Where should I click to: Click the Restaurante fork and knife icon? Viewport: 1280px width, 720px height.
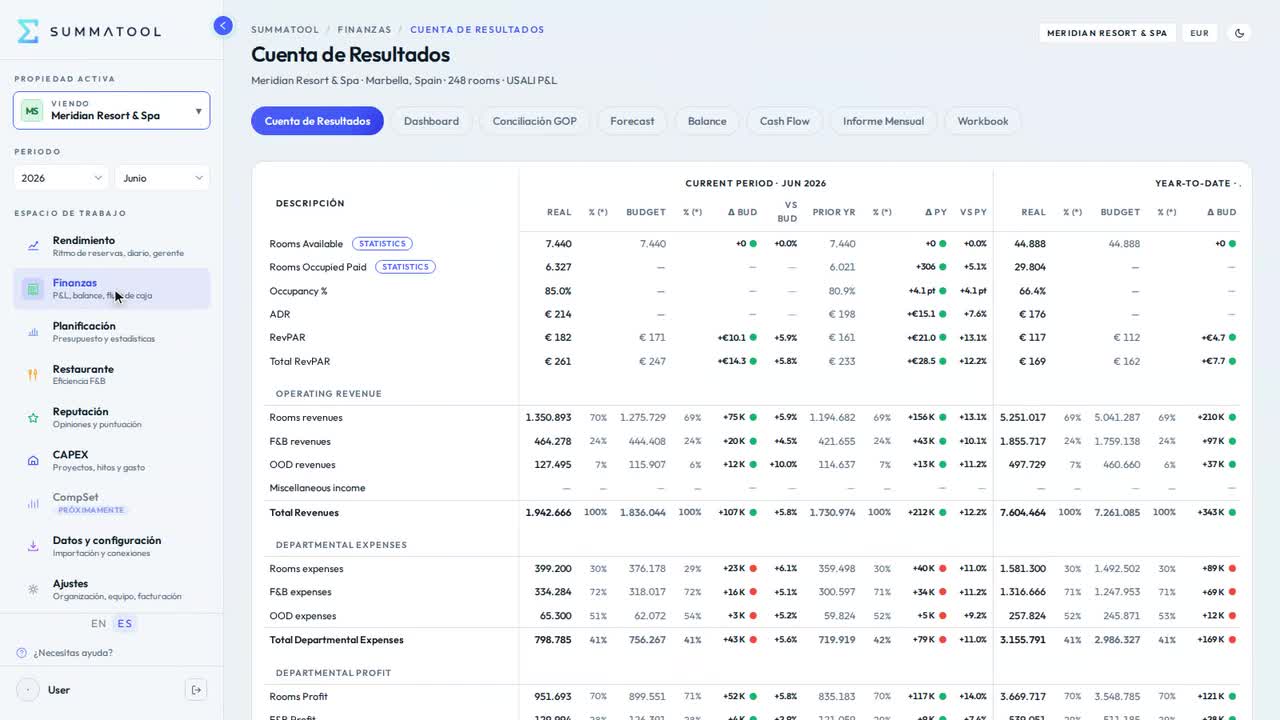tap(33, 375)
